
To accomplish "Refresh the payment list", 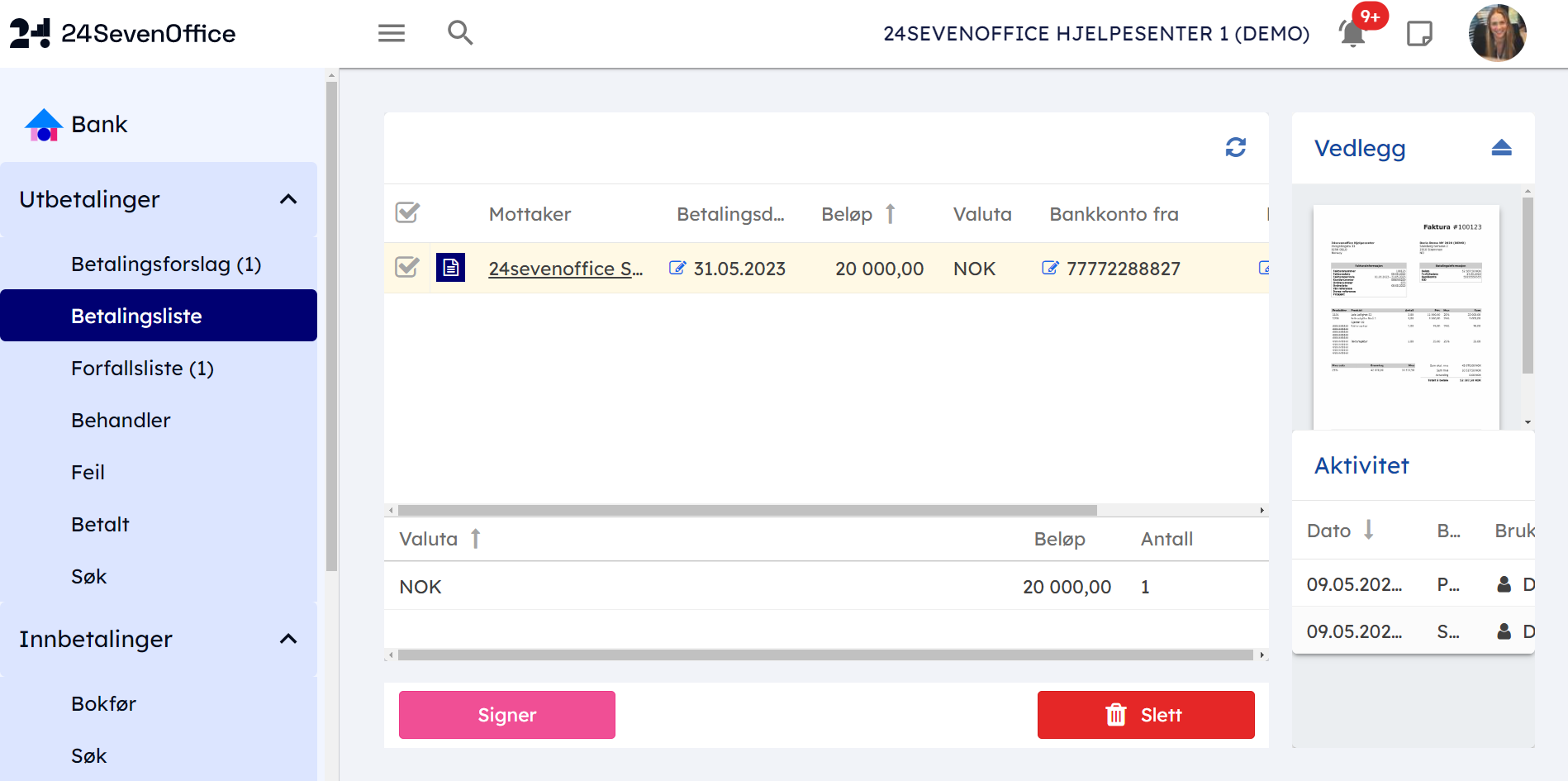I will tap(1235, 147).
